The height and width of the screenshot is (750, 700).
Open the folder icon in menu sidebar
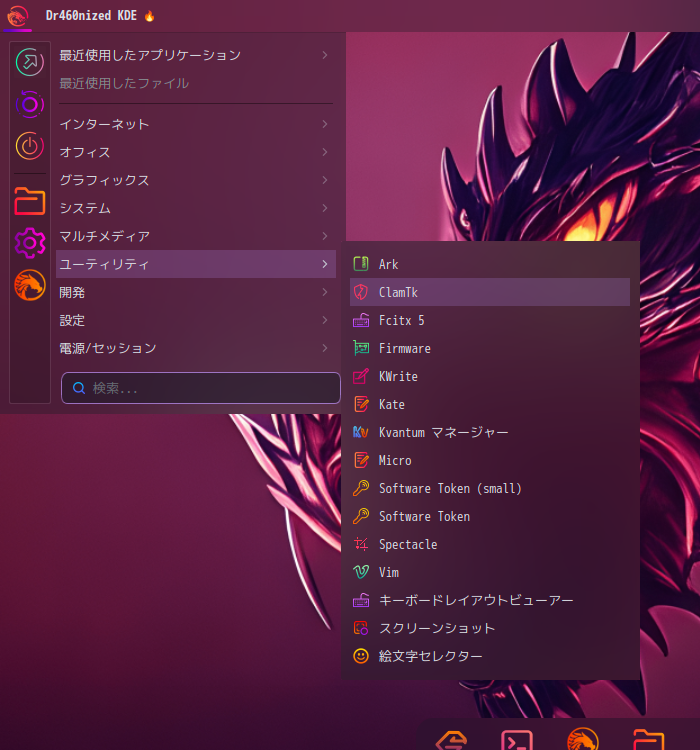pos(30,201)
